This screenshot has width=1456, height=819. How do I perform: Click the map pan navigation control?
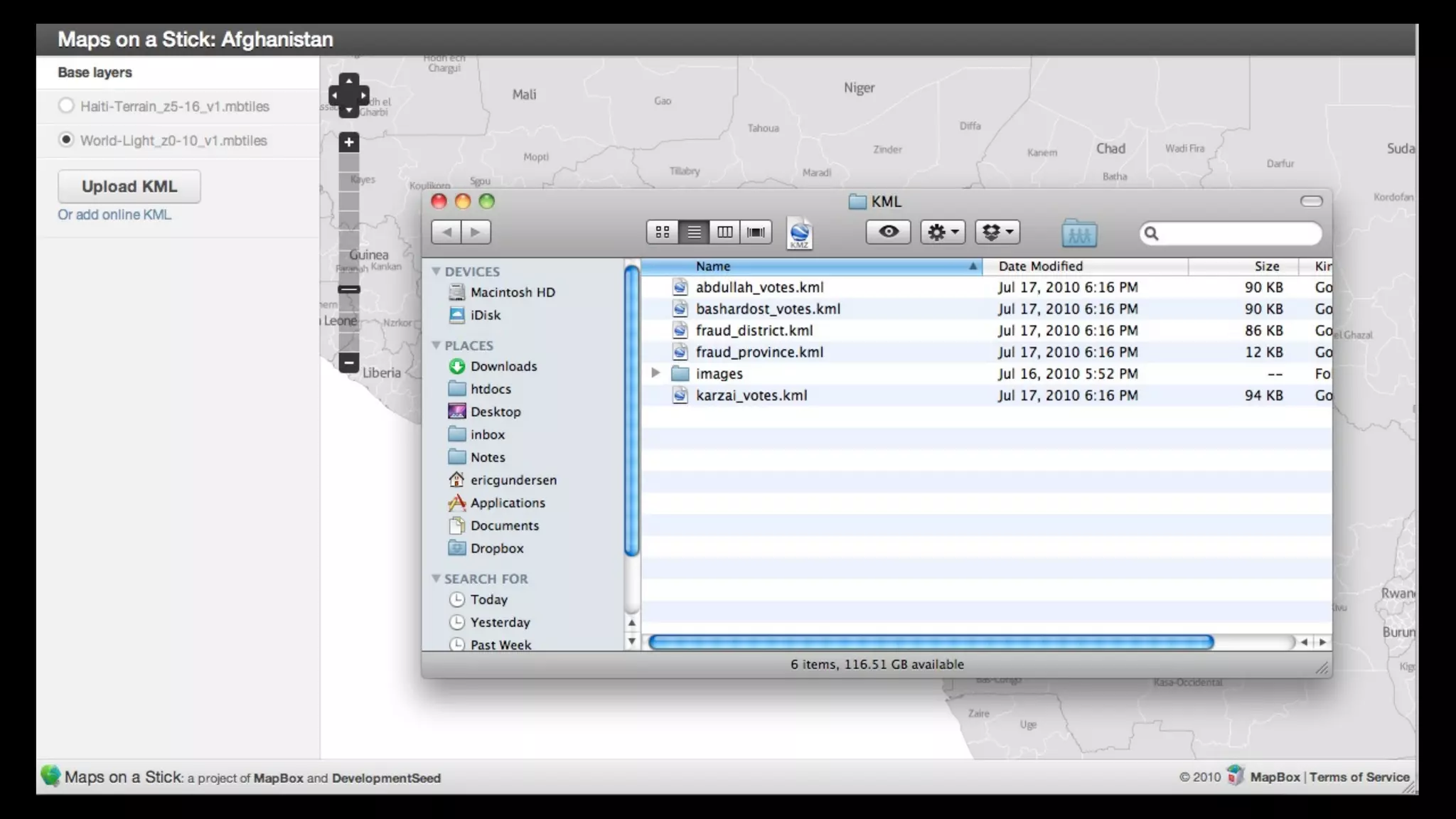point(348,95)
